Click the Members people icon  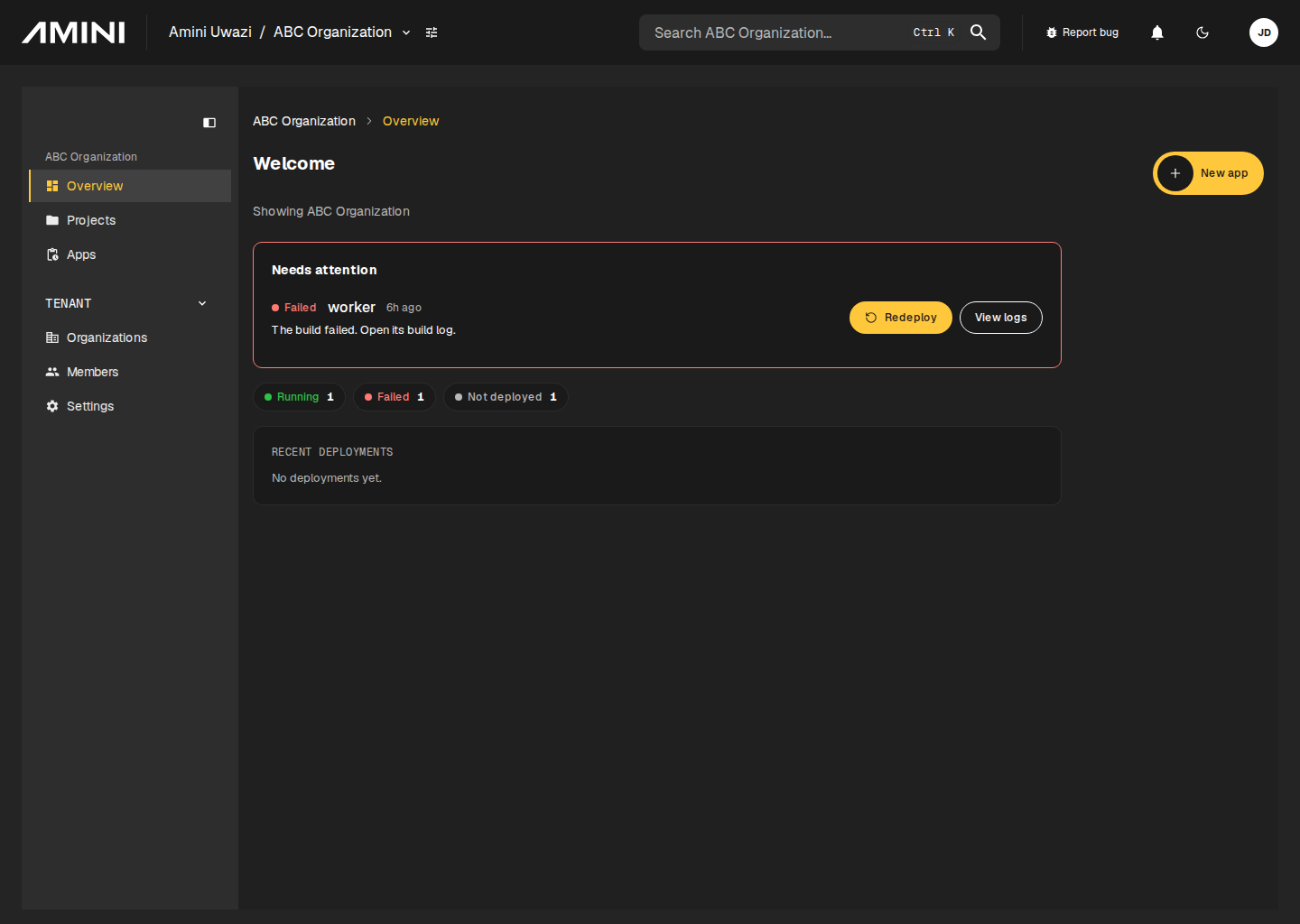click(52, 372)
